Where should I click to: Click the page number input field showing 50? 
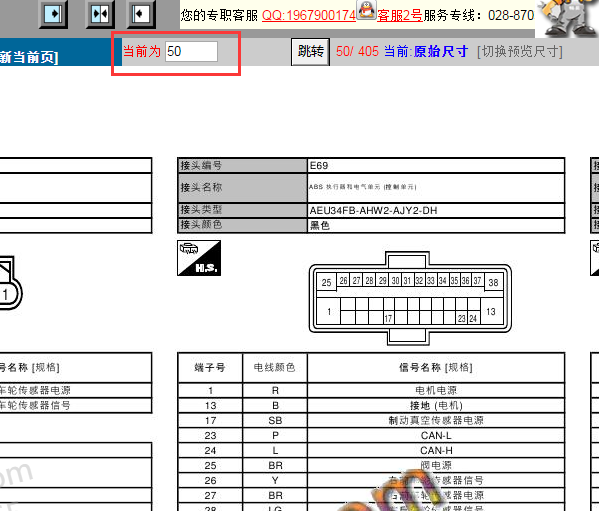191,52
